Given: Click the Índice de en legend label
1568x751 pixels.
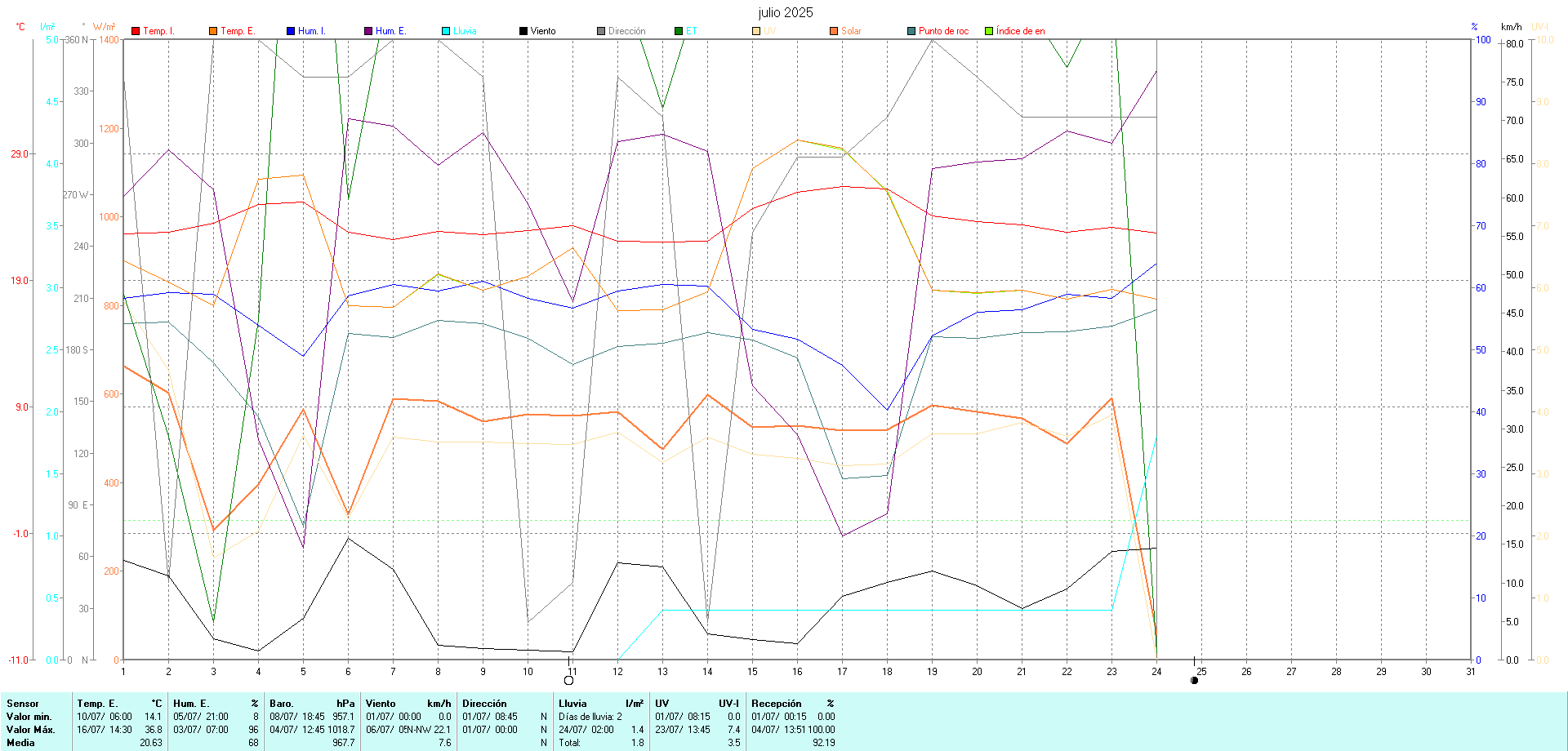Looking at the screenshot, I should pyautogui.click(x=1020, y=31).
